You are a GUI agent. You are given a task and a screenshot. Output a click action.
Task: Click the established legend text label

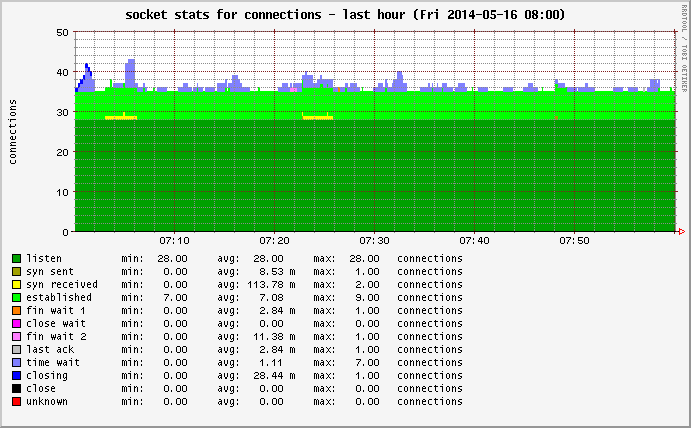point(58,297)
